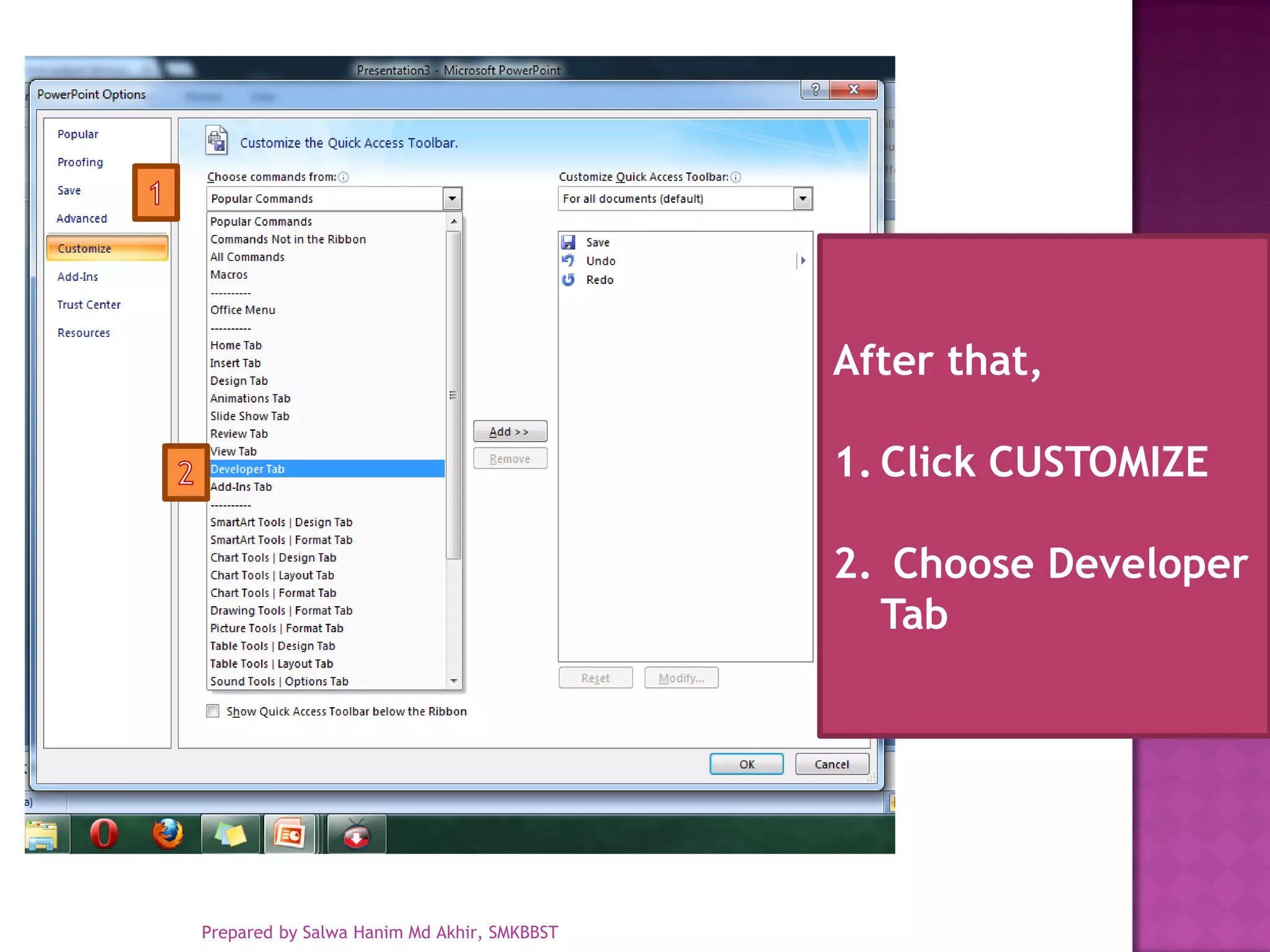Image resolution: width=1270 pixels, height=952 pixels.
Task: Select the Customize options category
Action: point(107,249)
